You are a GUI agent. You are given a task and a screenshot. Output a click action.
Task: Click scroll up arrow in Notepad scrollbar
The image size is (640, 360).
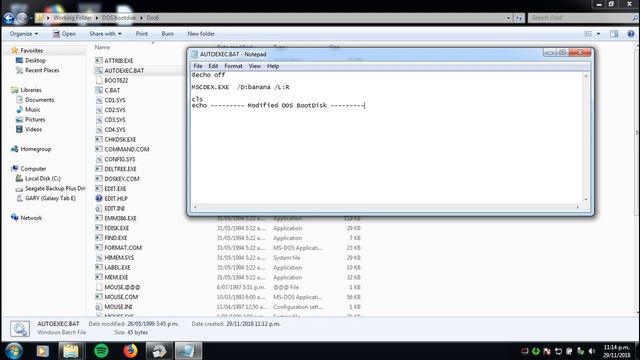pyautogui.click(x=586, y=76)
